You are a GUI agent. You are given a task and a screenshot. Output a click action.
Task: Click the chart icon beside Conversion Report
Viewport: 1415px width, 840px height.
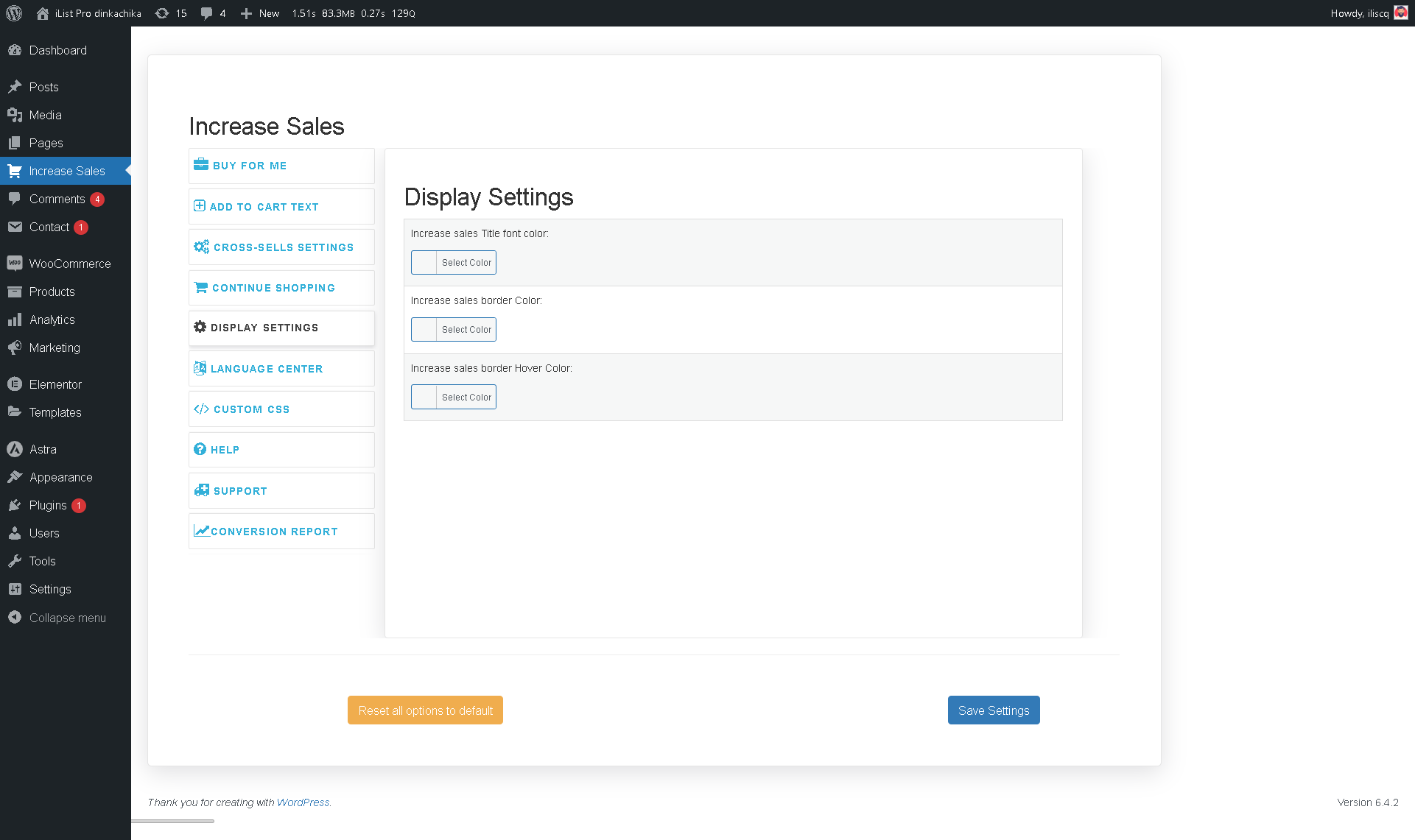pos(201,531)
